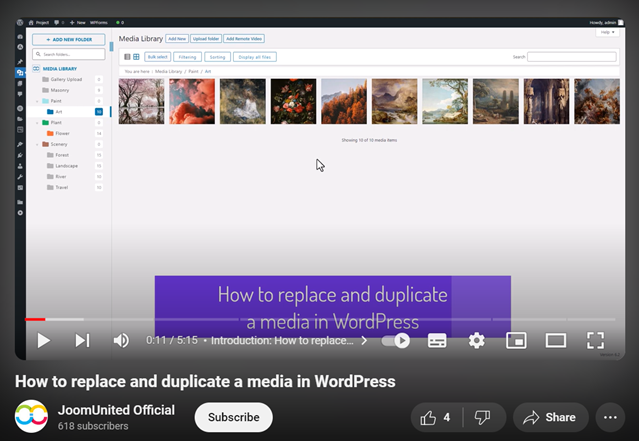Toggle the autoplay switch

(x=397, y=340)
